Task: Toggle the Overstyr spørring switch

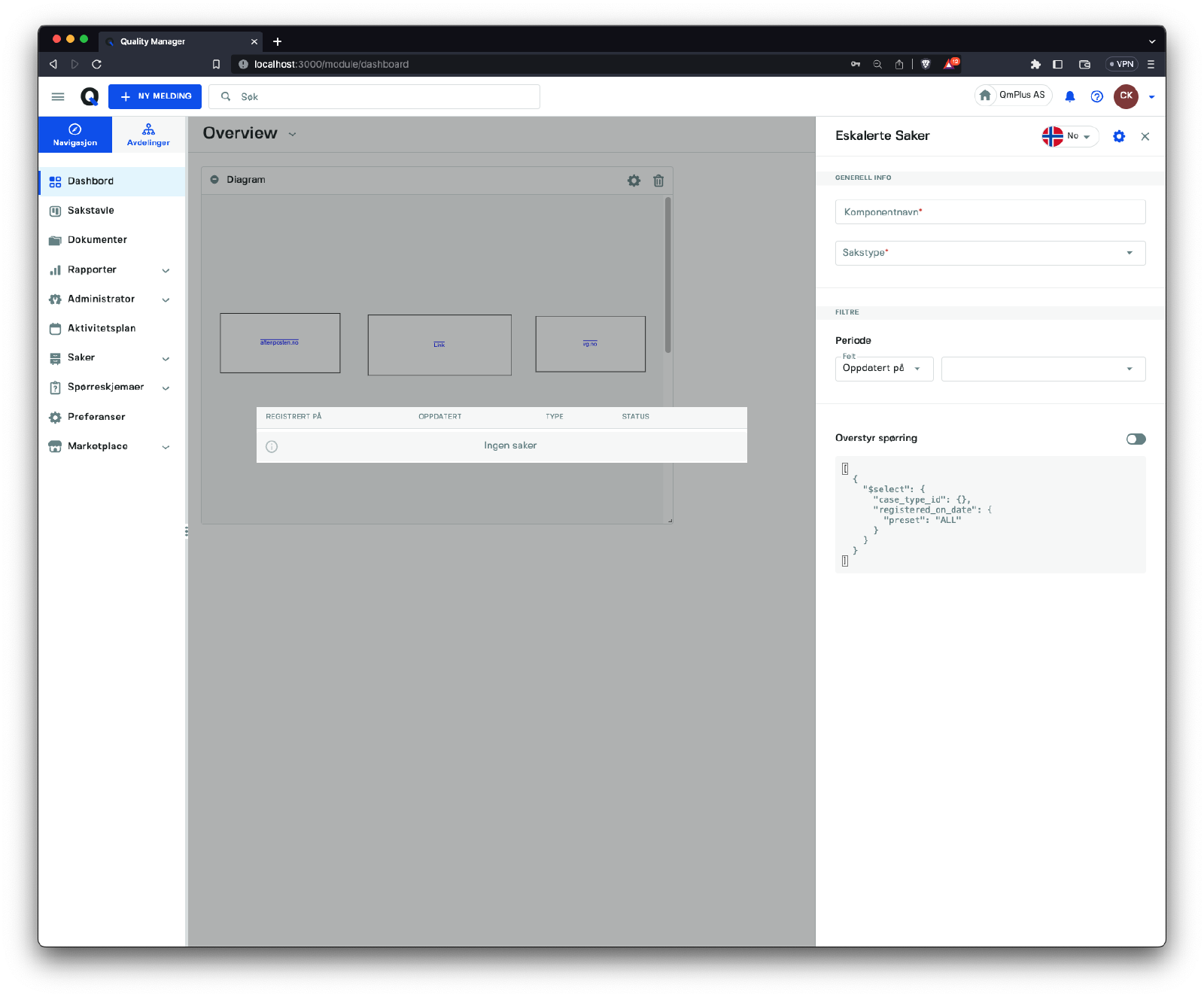Action: pyautogui.click(x=1136, y=439)
